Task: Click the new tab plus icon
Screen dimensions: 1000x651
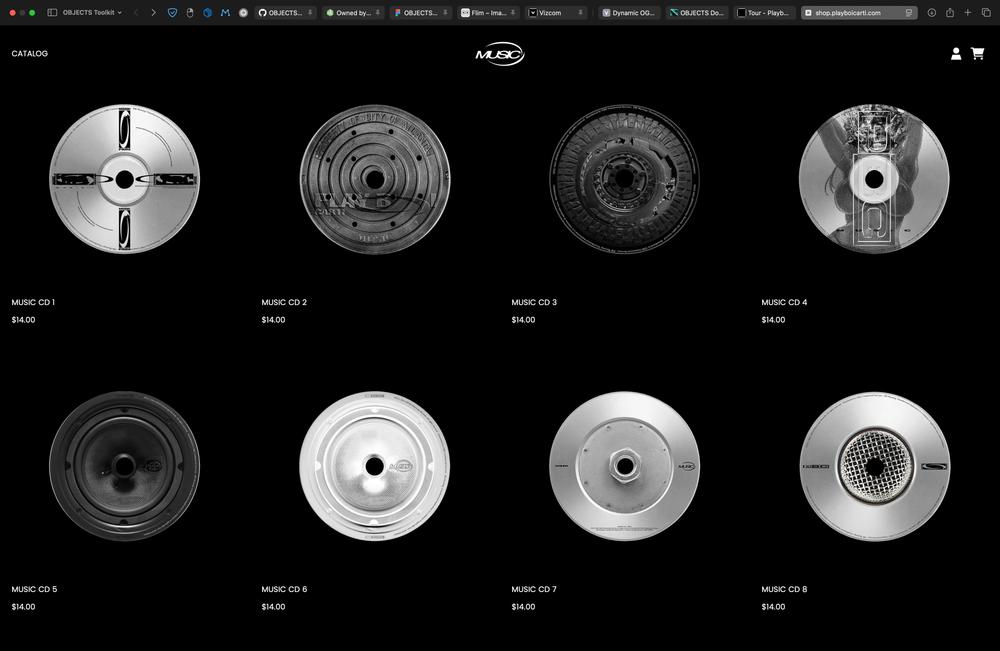Action: pos(968,13)
